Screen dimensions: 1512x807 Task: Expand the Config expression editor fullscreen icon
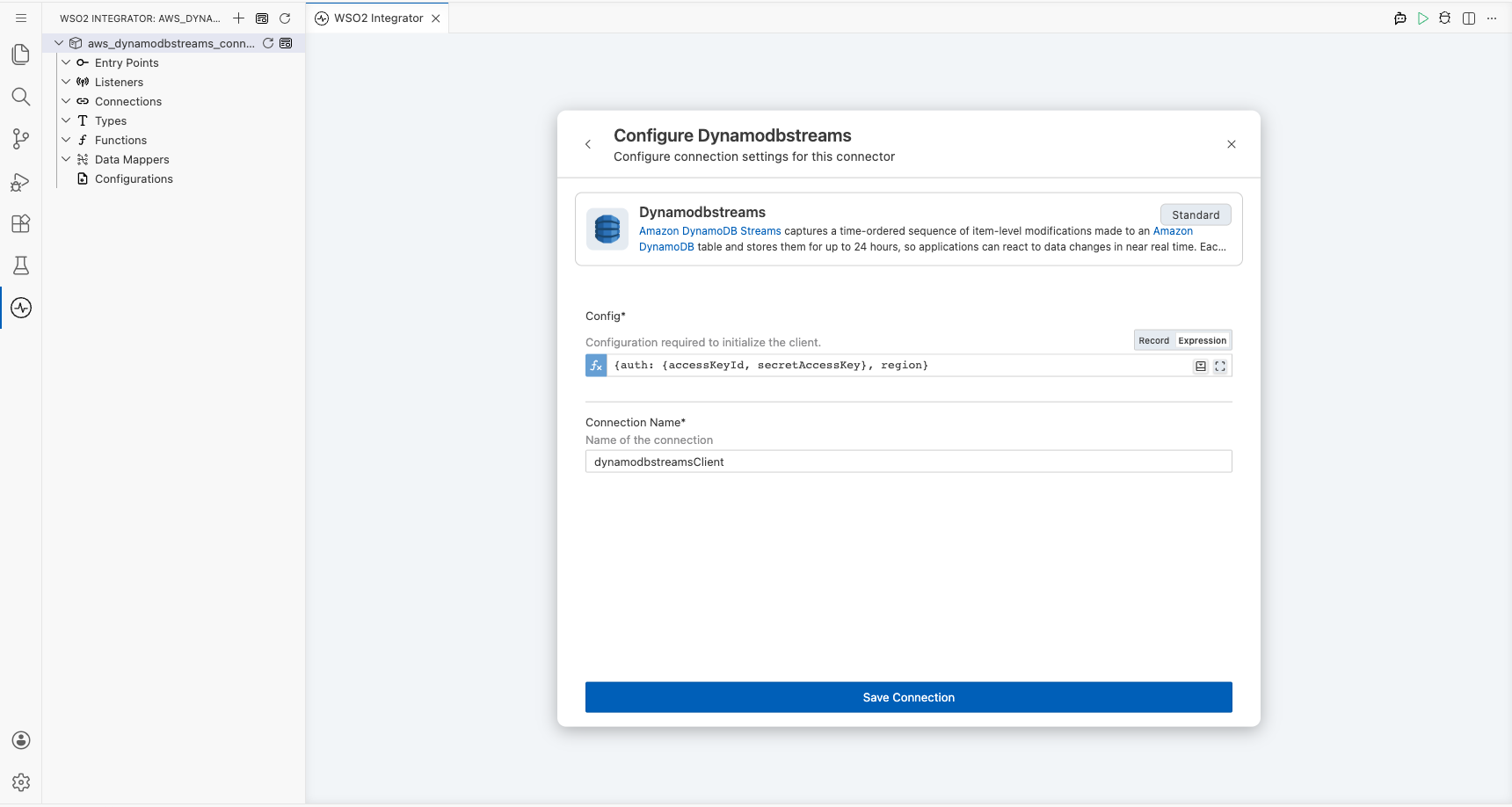click(x=1220, y=367)
